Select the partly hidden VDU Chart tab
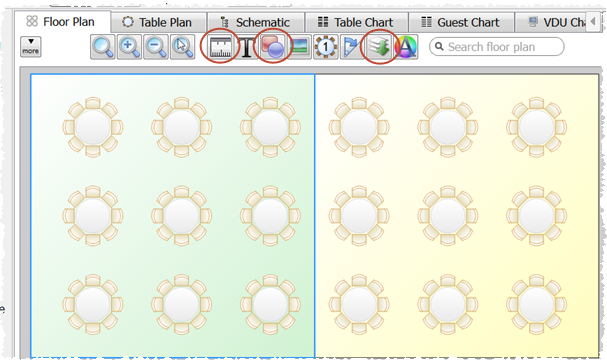The width and height of the screenshot is (607, 364). (x=550, y=22)
